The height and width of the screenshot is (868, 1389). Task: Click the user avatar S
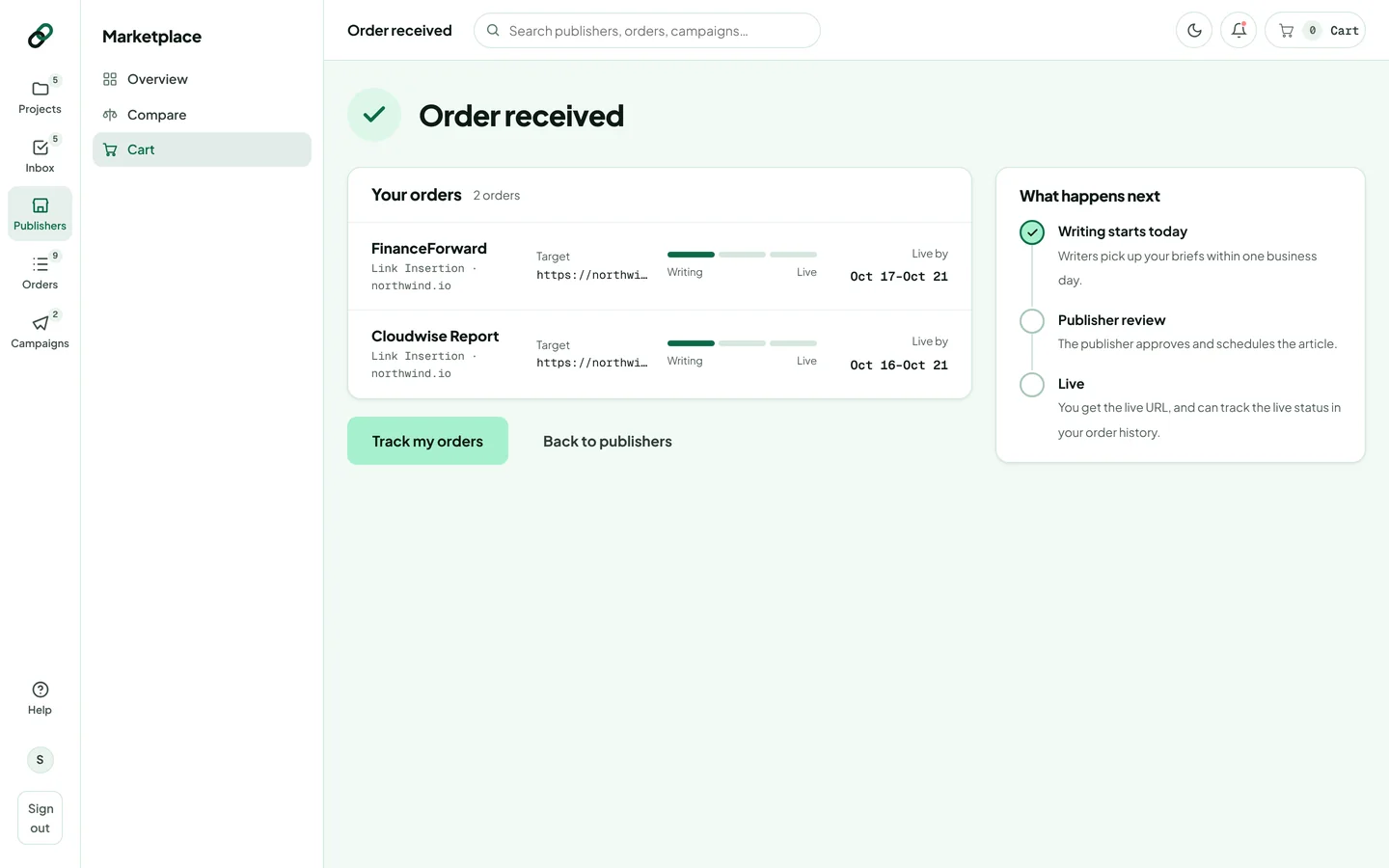tap(40, 760)
